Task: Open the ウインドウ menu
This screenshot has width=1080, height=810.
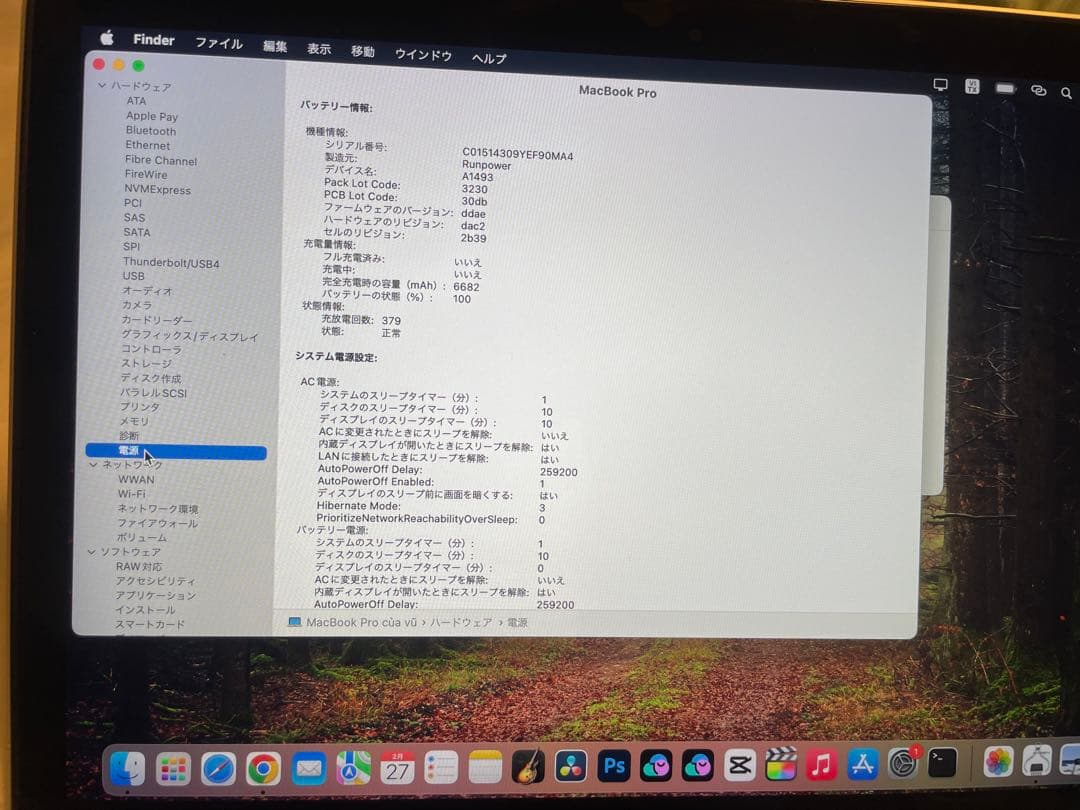Action: coord(423,55)
